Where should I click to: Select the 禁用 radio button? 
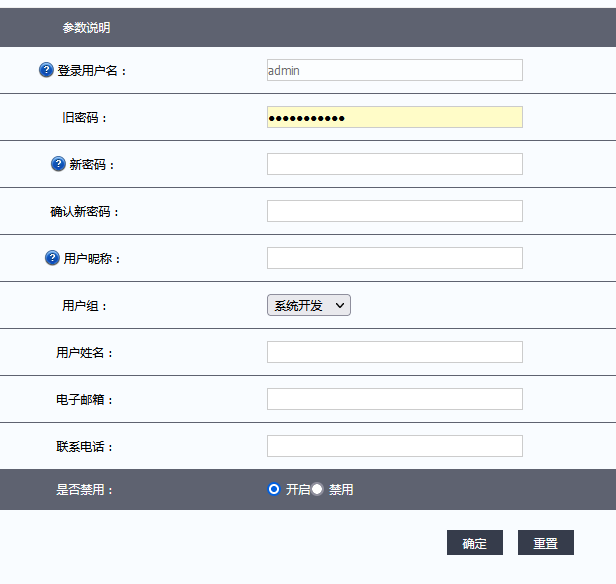[317, 489]
